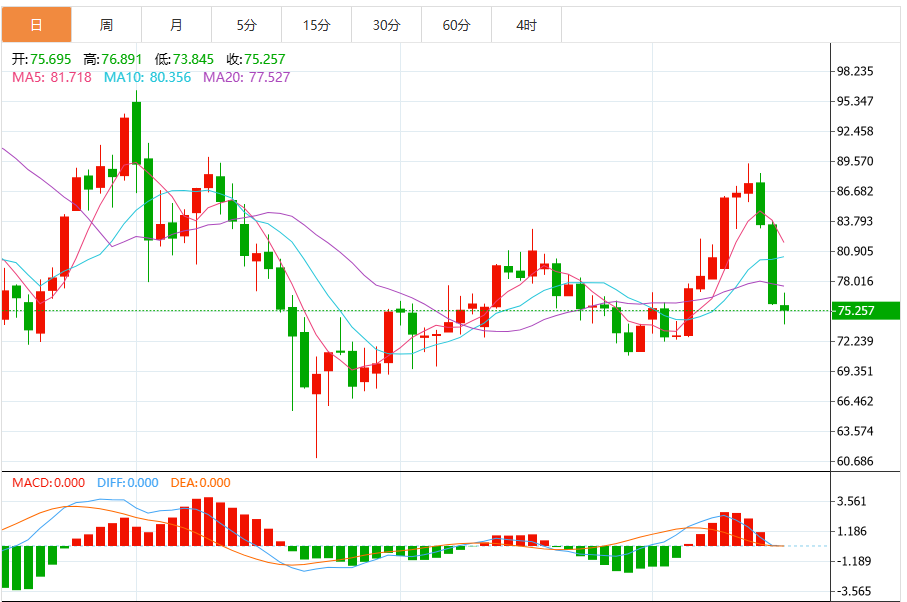The image size is (907, 602).
Task: Click the MA20 indicator label
Action: pyautogui.click(x=246, y=77)
